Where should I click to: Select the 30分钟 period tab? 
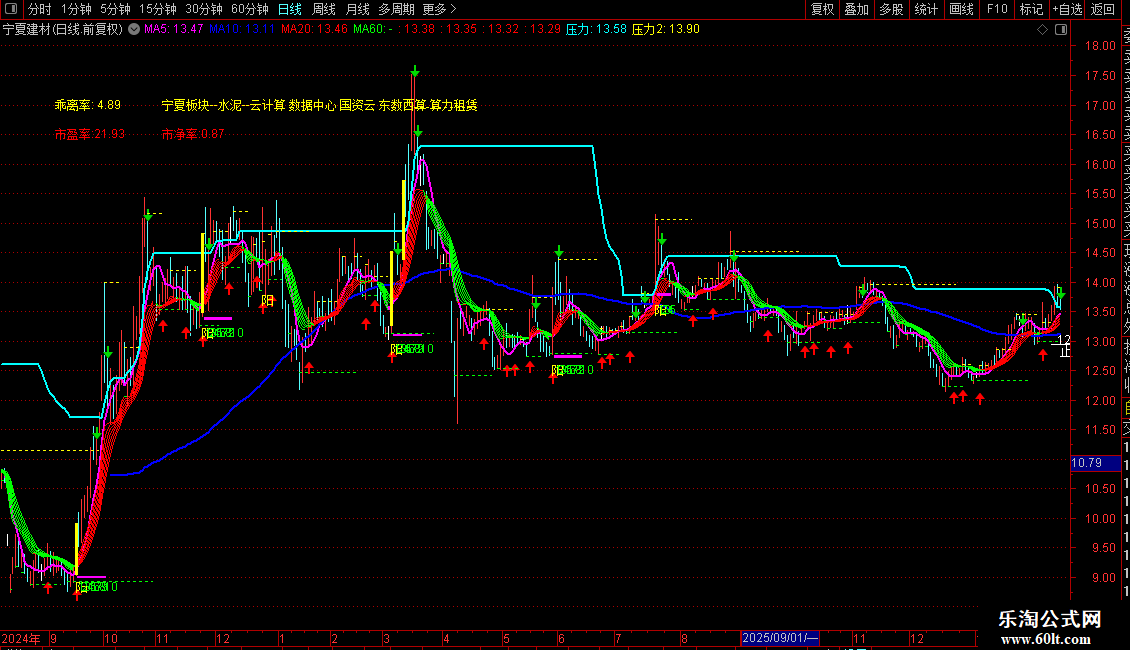click(204, 9)
